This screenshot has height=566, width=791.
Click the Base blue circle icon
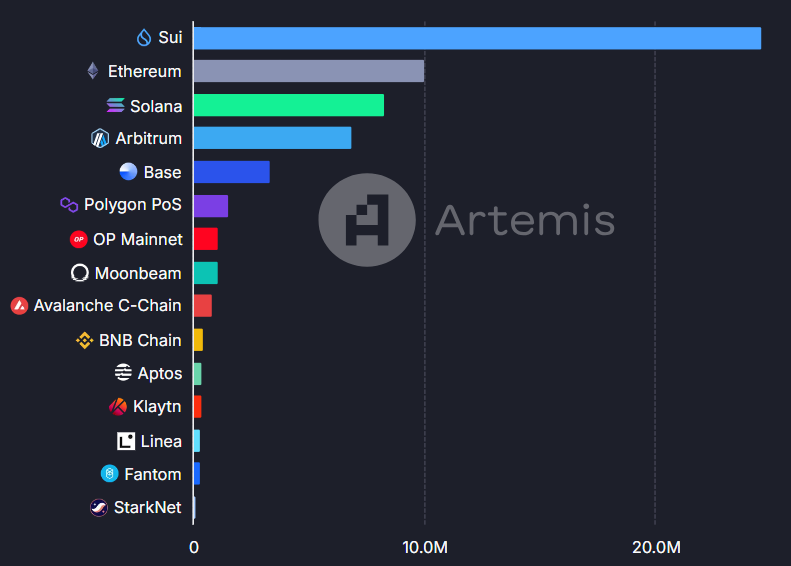click(128, 172)
